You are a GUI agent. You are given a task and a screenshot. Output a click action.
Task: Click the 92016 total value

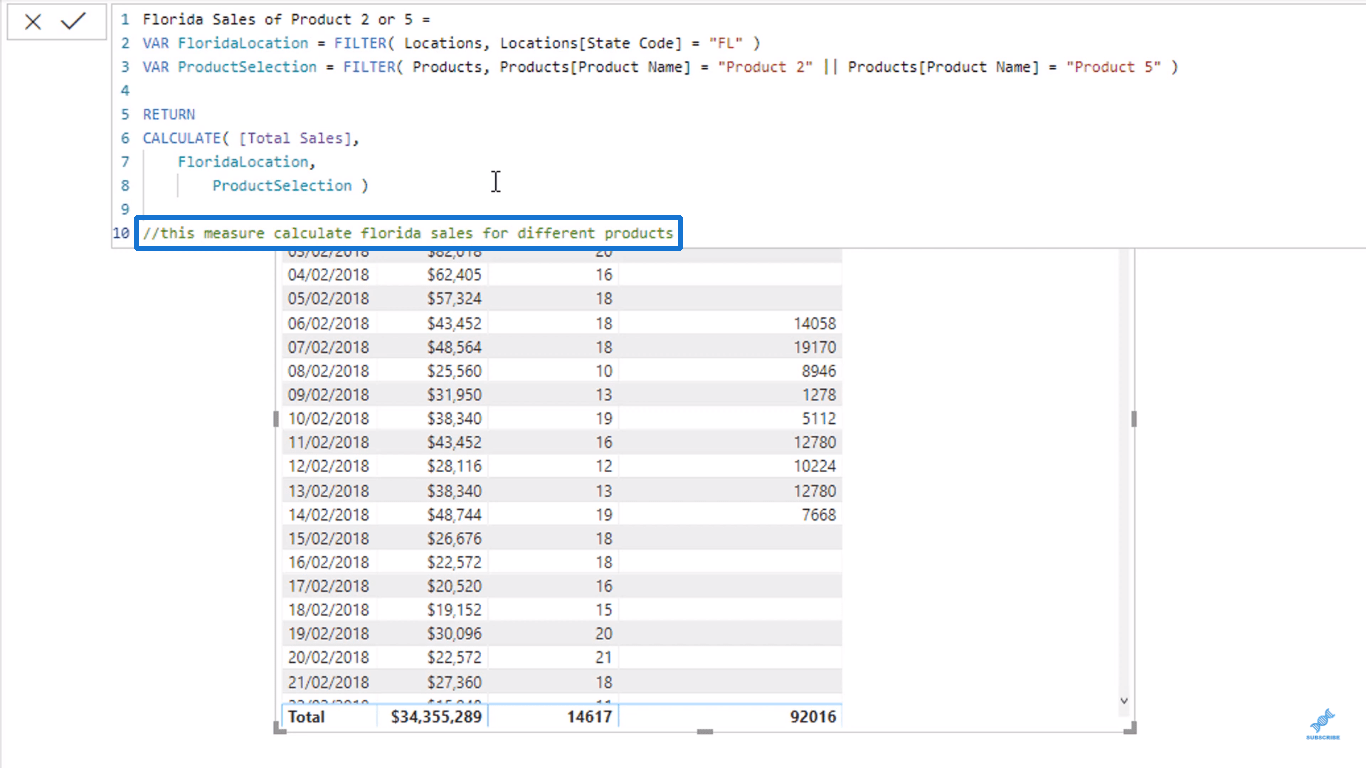pyautogui.click(x=813, y=717)
